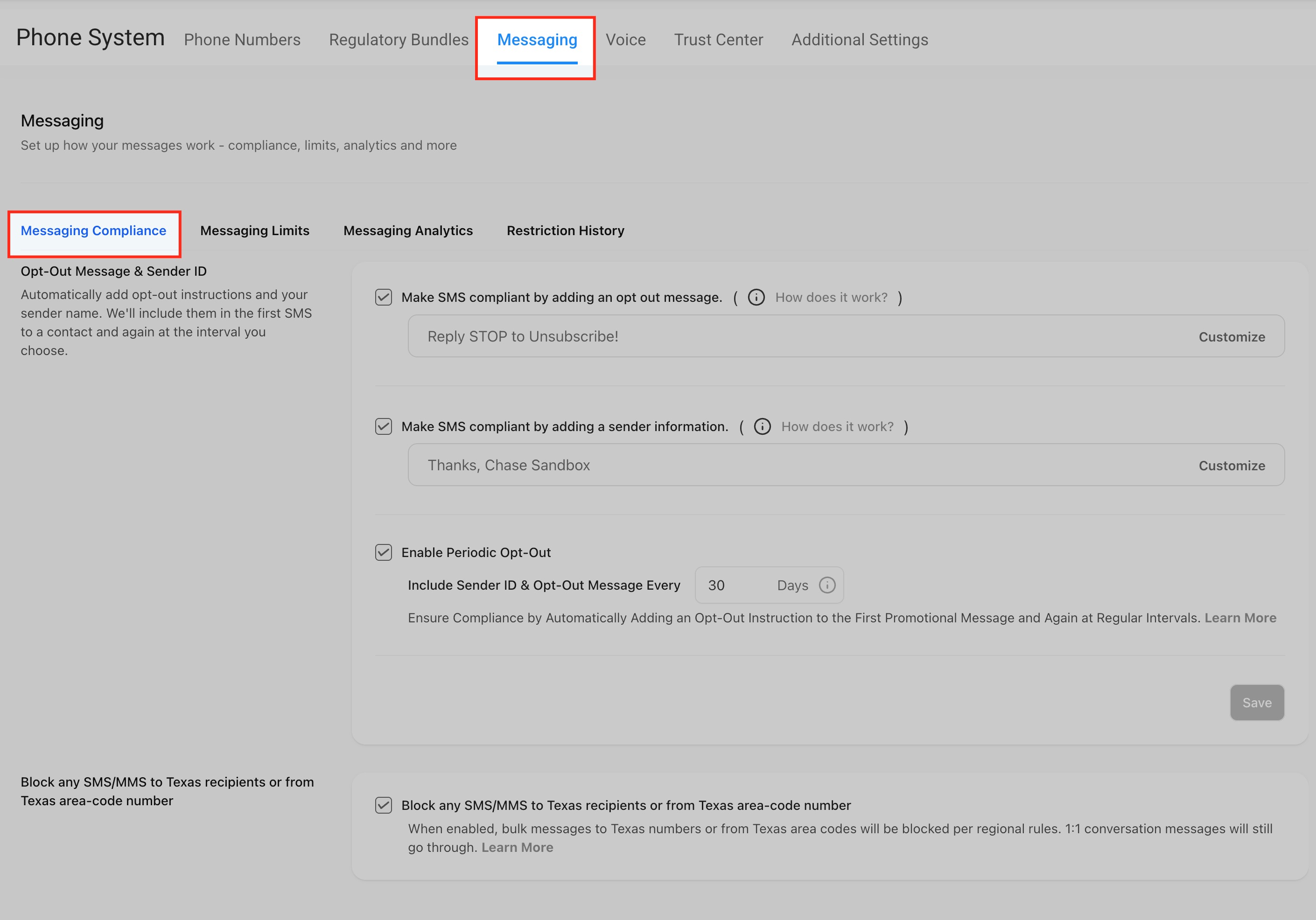Viewport: 1316px width, 920px height.
Task: Disable the Enable Periodic Opt-Out checkbox
Action: tap(384, 552)
